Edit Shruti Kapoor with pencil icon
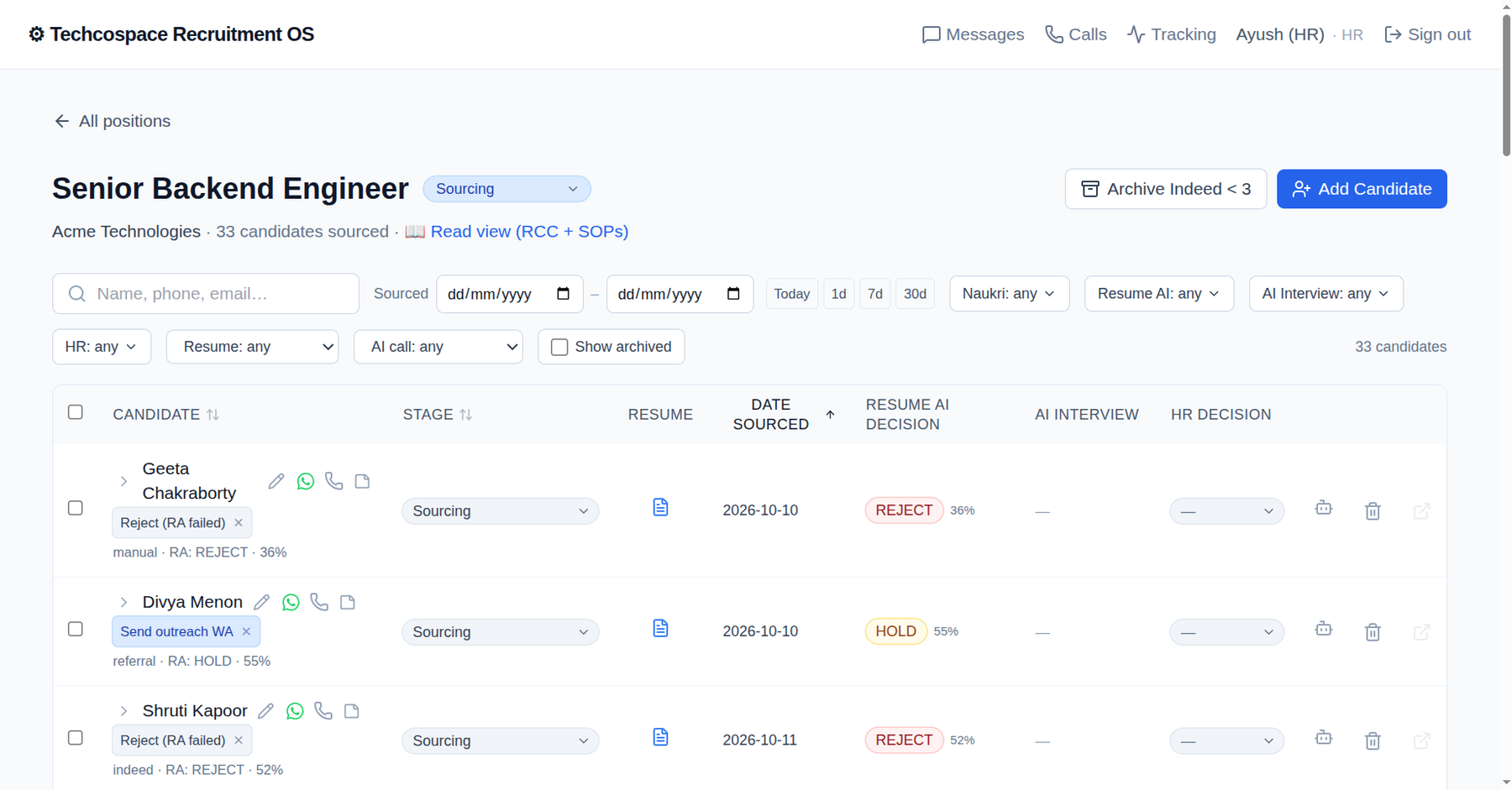This screenshot has width=1512, height=790. tap(265, 711)
